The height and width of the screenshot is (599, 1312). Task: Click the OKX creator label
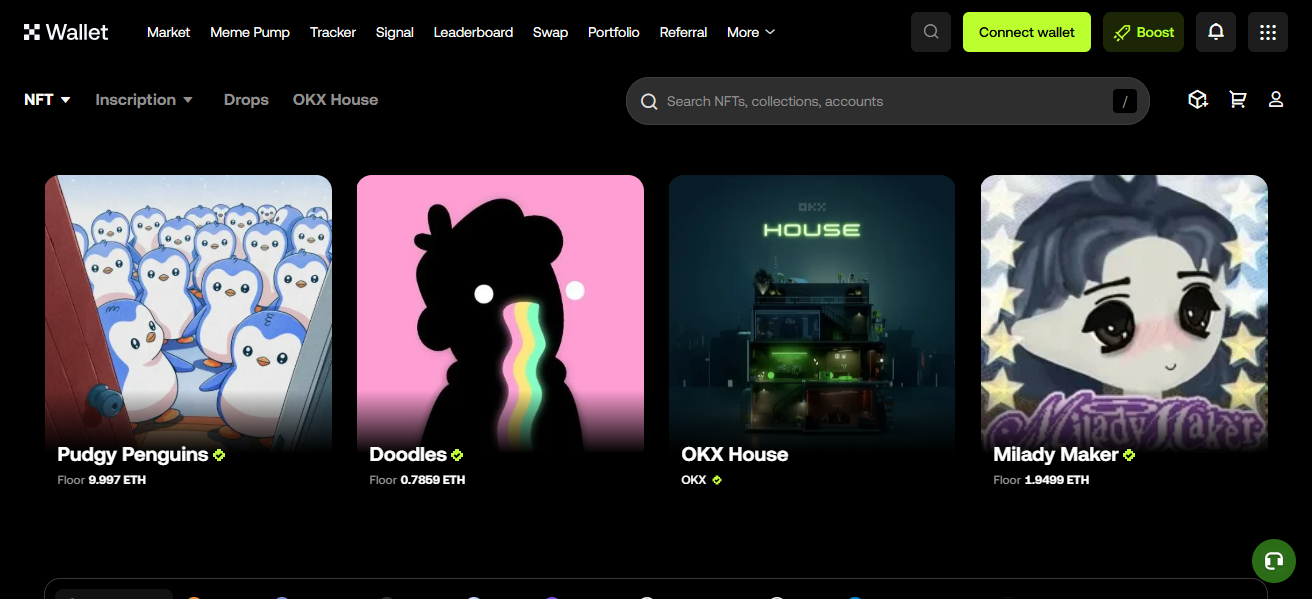pos(694,480)
